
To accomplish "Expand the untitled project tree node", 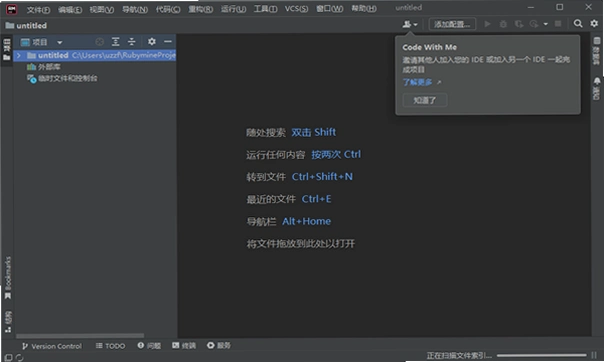I will point(18,55).
